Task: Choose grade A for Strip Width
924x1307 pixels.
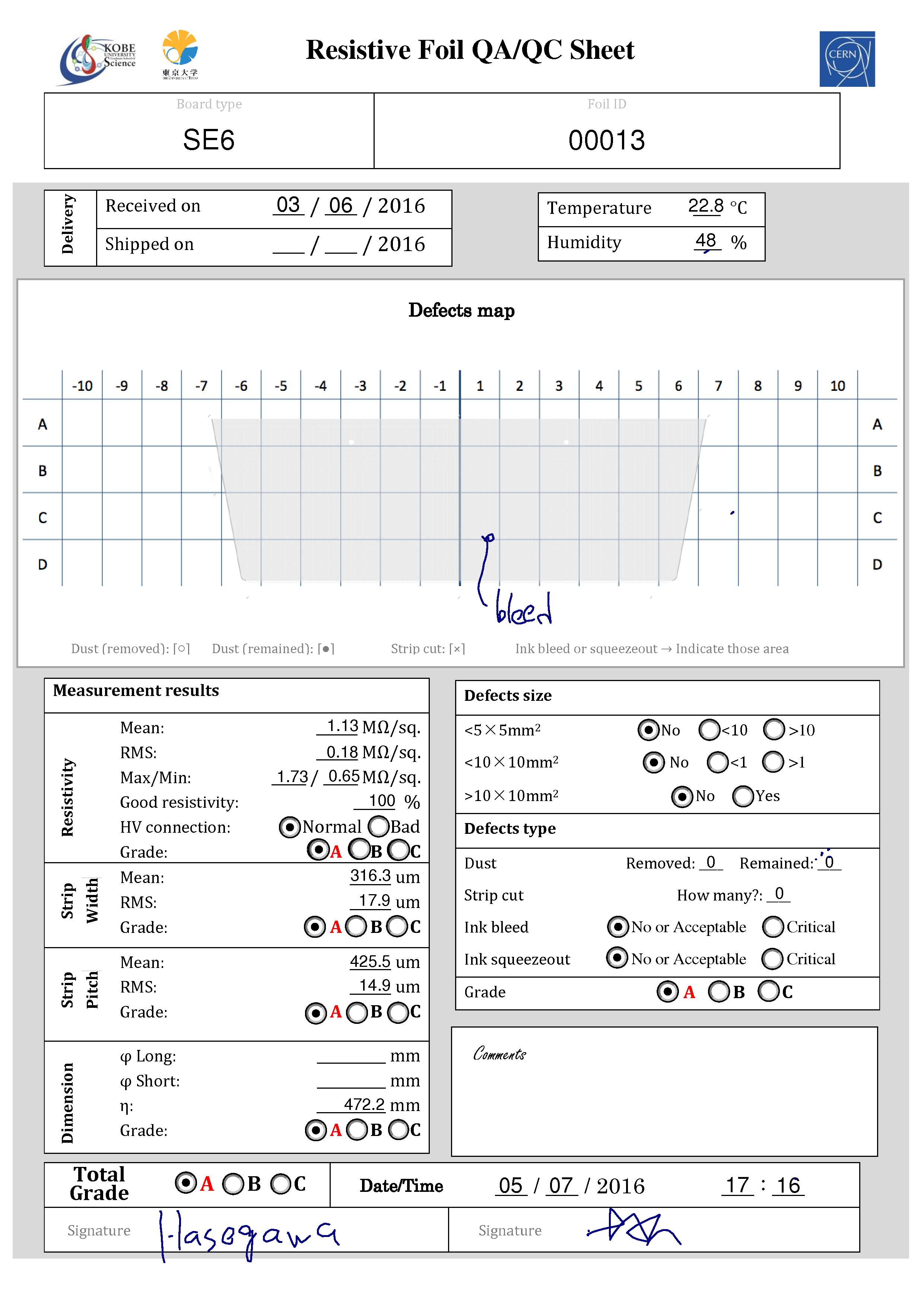Action: tap(315, 927)
